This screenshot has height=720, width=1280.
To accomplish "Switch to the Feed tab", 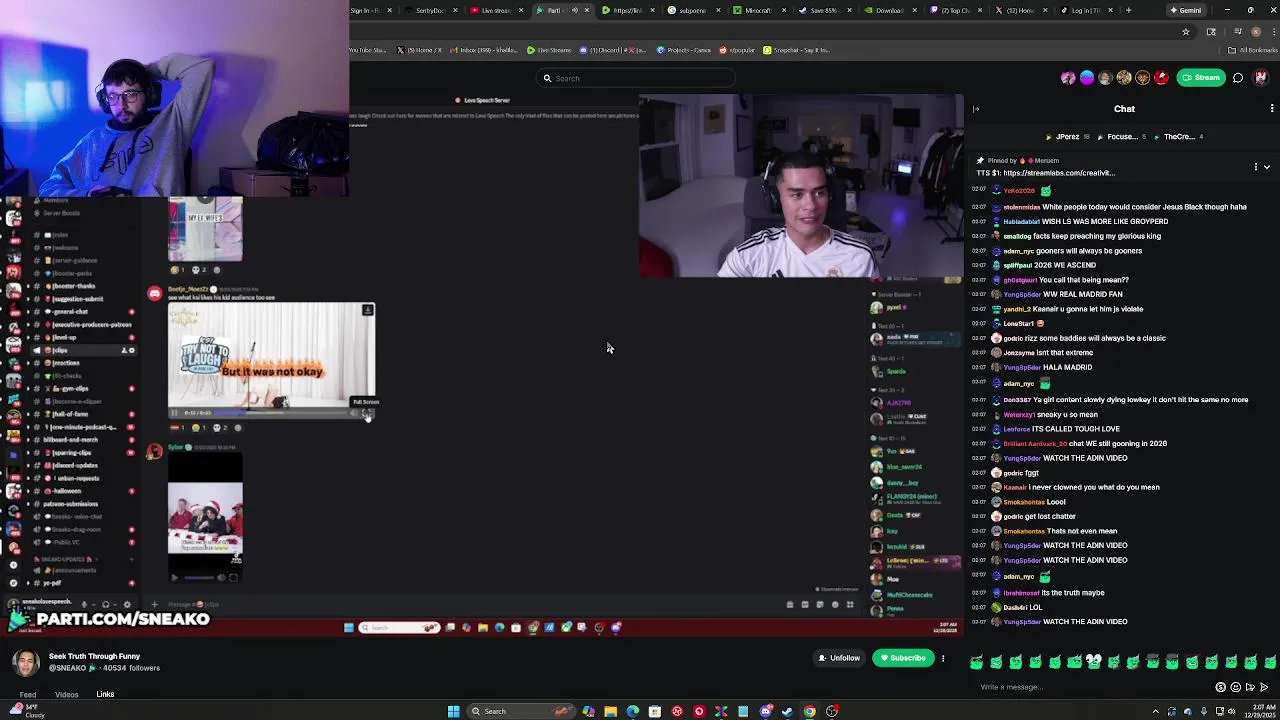I will (28, 694).
